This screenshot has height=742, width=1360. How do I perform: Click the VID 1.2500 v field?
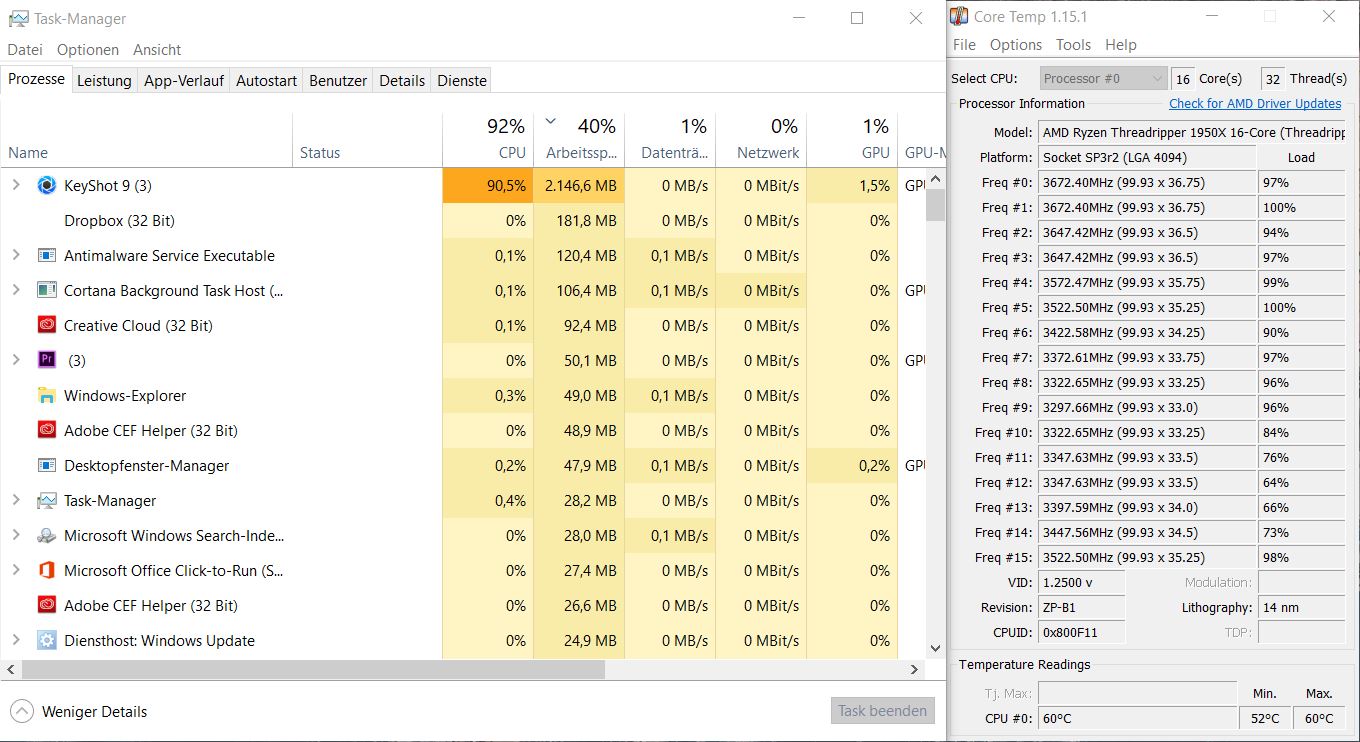pyautogui.click(x=1082, y=582)
